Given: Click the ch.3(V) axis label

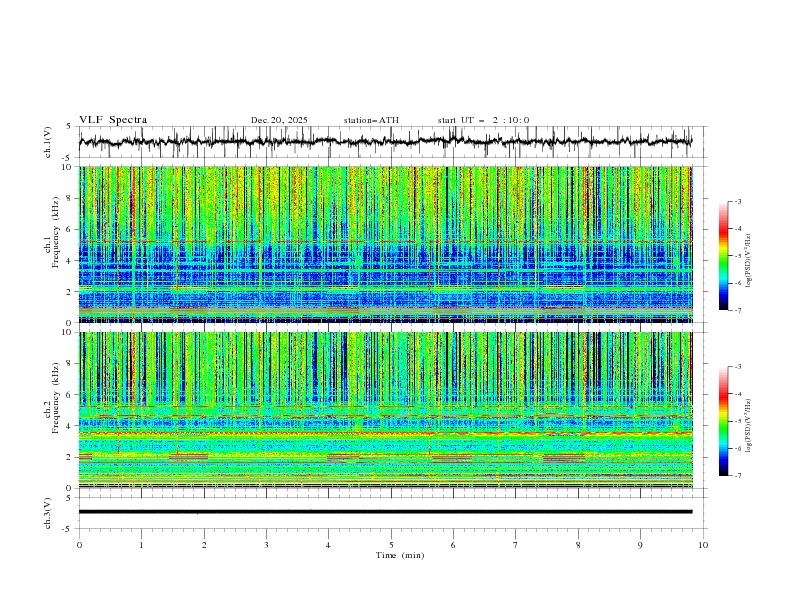Looking at the screenshot, I should 47,512.
